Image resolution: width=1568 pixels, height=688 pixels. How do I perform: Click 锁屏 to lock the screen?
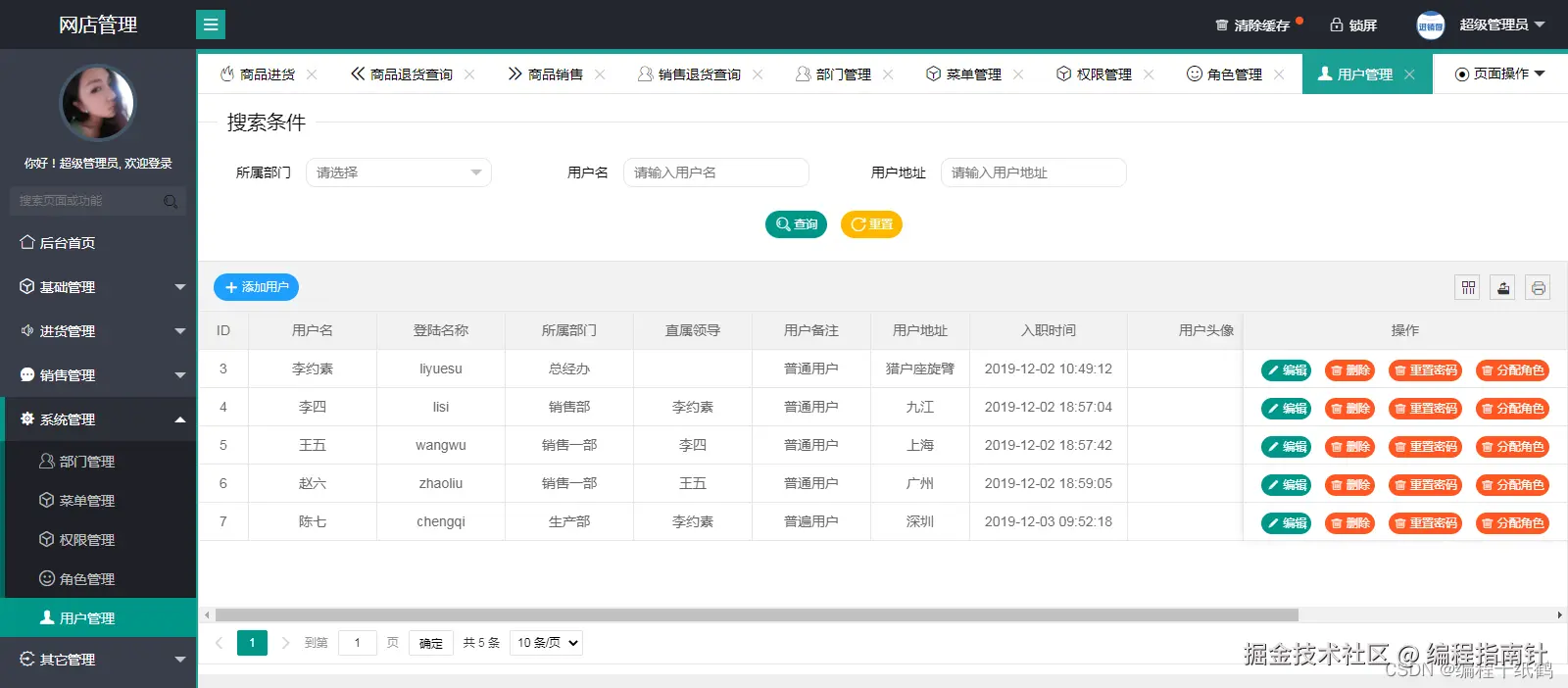tap(1353, 25)
